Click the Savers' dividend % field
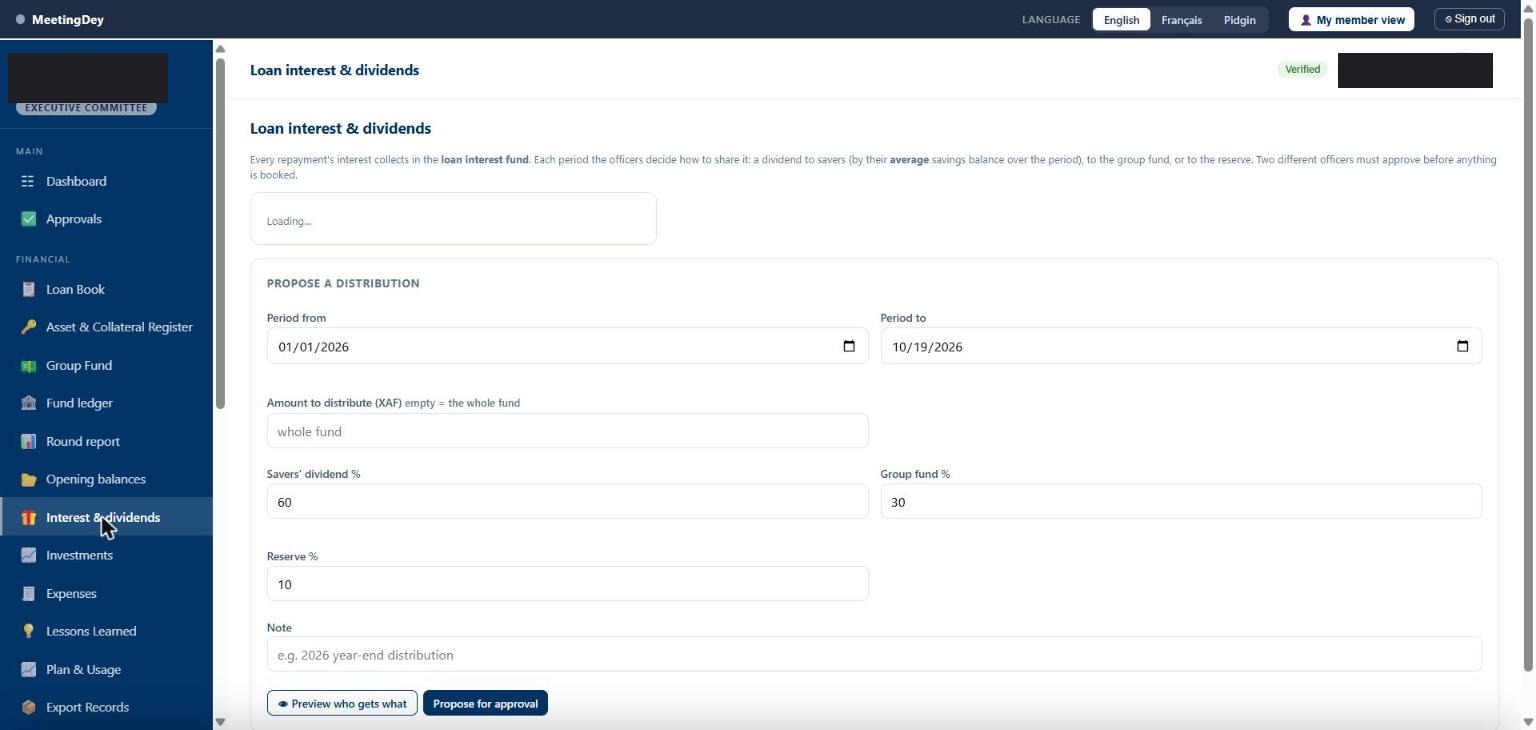The height and width of the screenshot is (730, 1536). pyautogui.click(x=567, y=501)
